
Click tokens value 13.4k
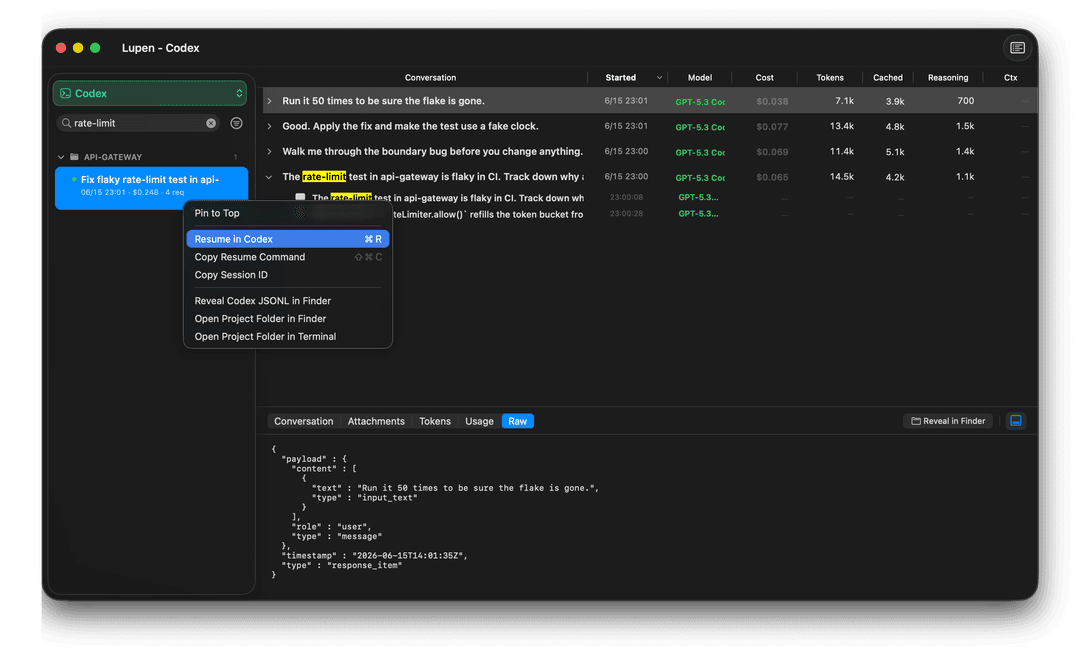[842, 127]
